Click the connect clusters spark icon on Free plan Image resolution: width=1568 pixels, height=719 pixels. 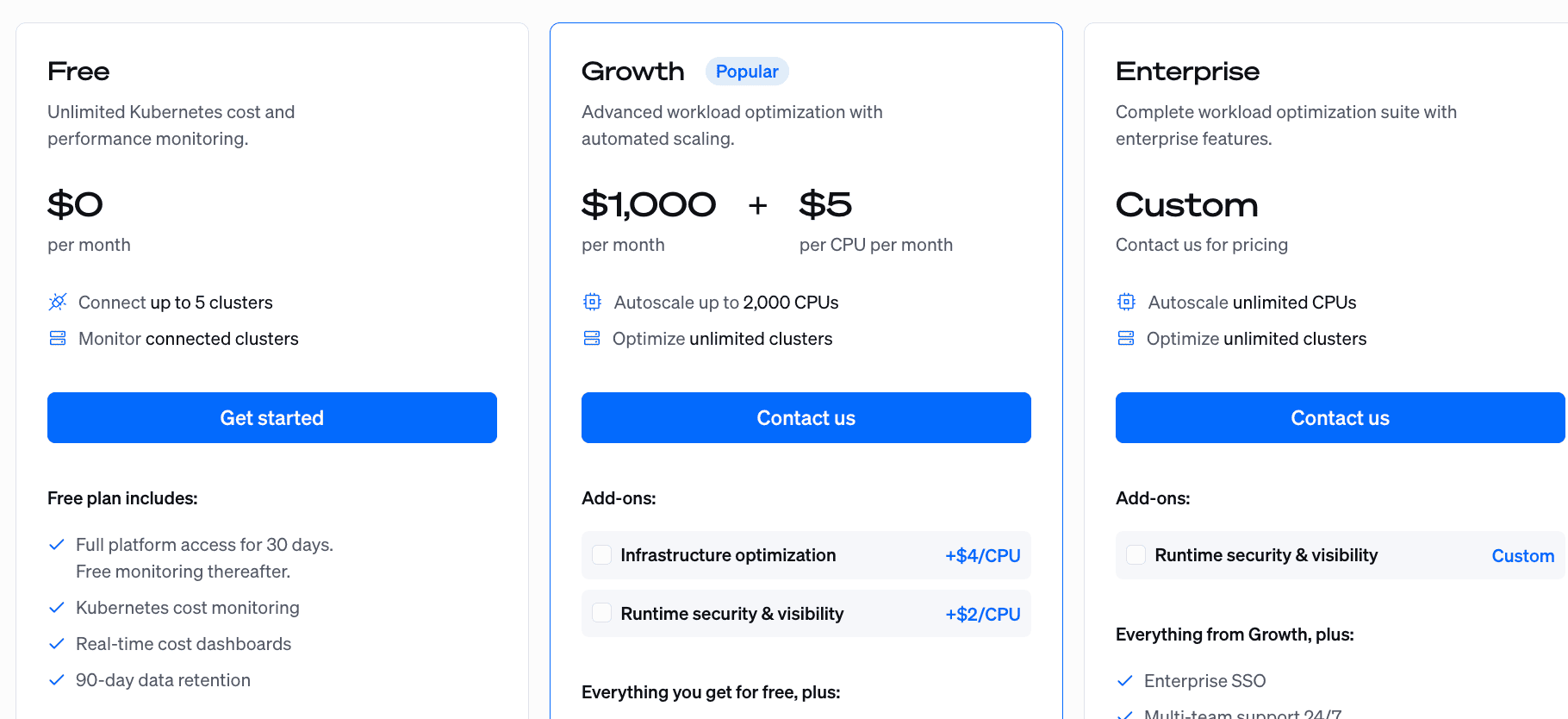tap(57, 302)
